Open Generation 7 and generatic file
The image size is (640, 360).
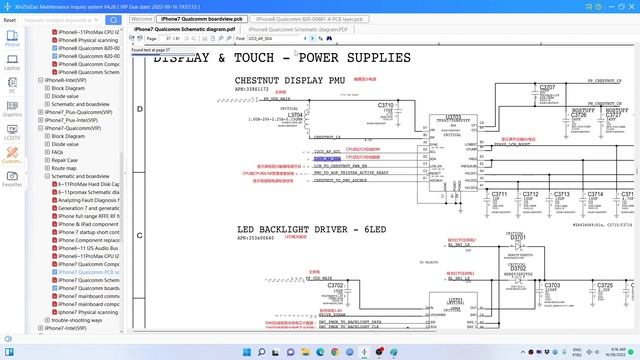[85, 208]
